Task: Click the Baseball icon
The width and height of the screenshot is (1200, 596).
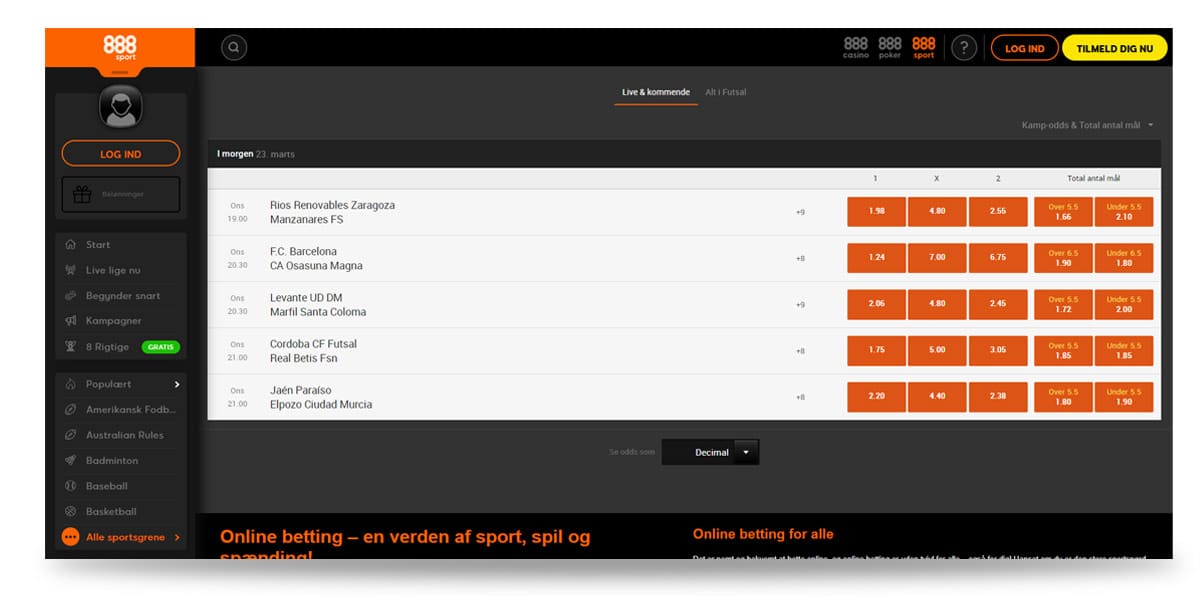Action: point(70,486)
